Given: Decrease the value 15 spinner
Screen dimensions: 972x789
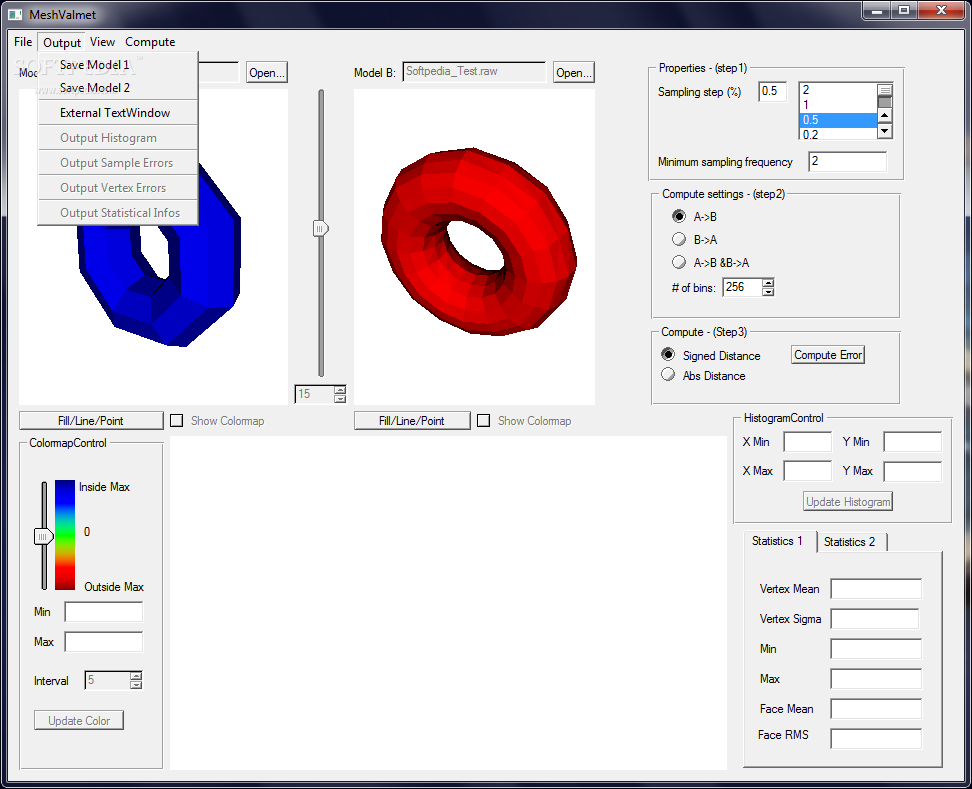Looking at the screenshot, I should point(340,399).
